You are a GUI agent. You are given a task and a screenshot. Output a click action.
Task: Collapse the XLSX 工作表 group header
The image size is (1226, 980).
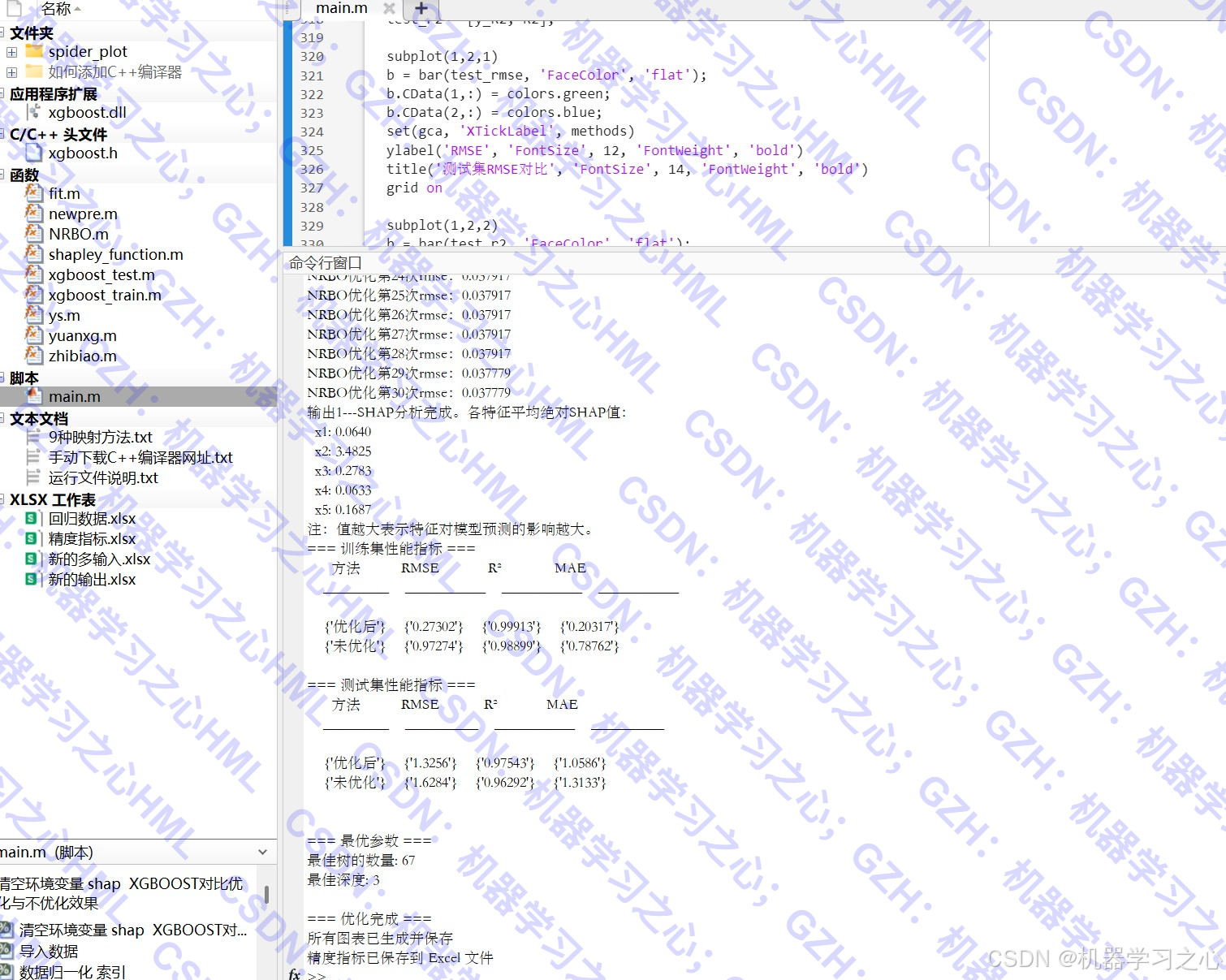coord(2,499)
